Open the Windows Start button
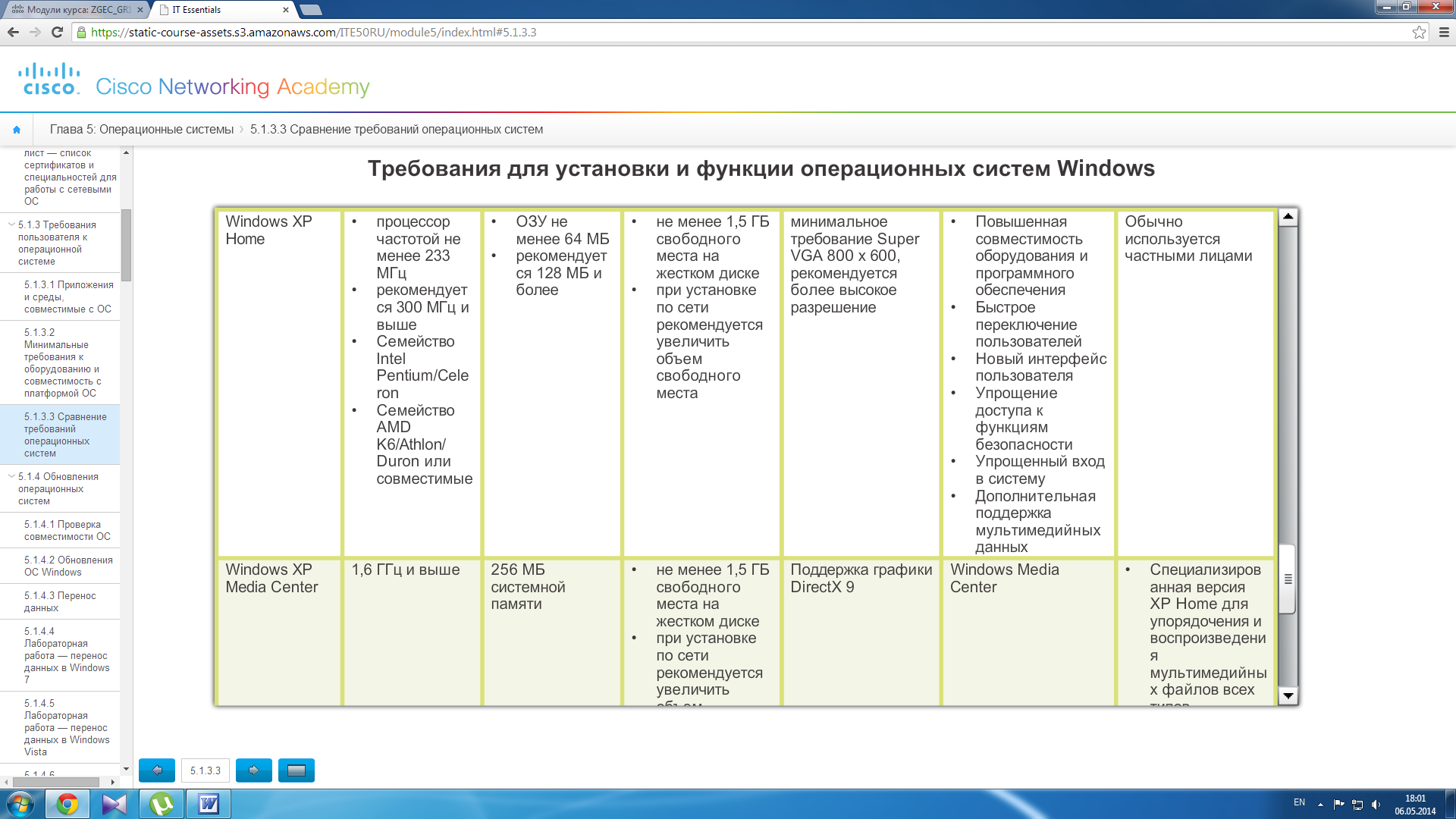The image size is (1456, 819). 20,804
